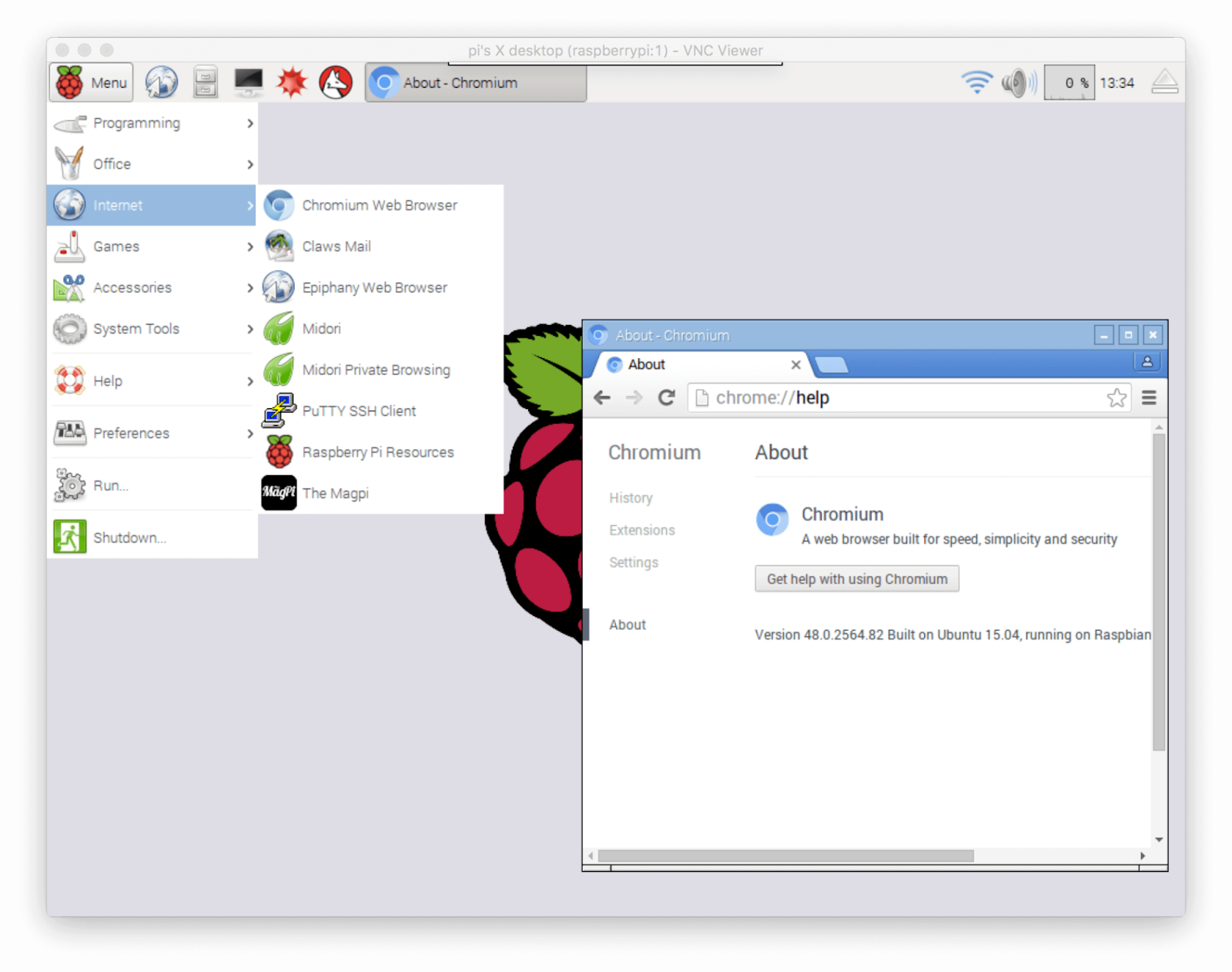Screen dimensions: 1232x972
Task: Launch Mathematica red spiky icon
Action: (292, 82)
